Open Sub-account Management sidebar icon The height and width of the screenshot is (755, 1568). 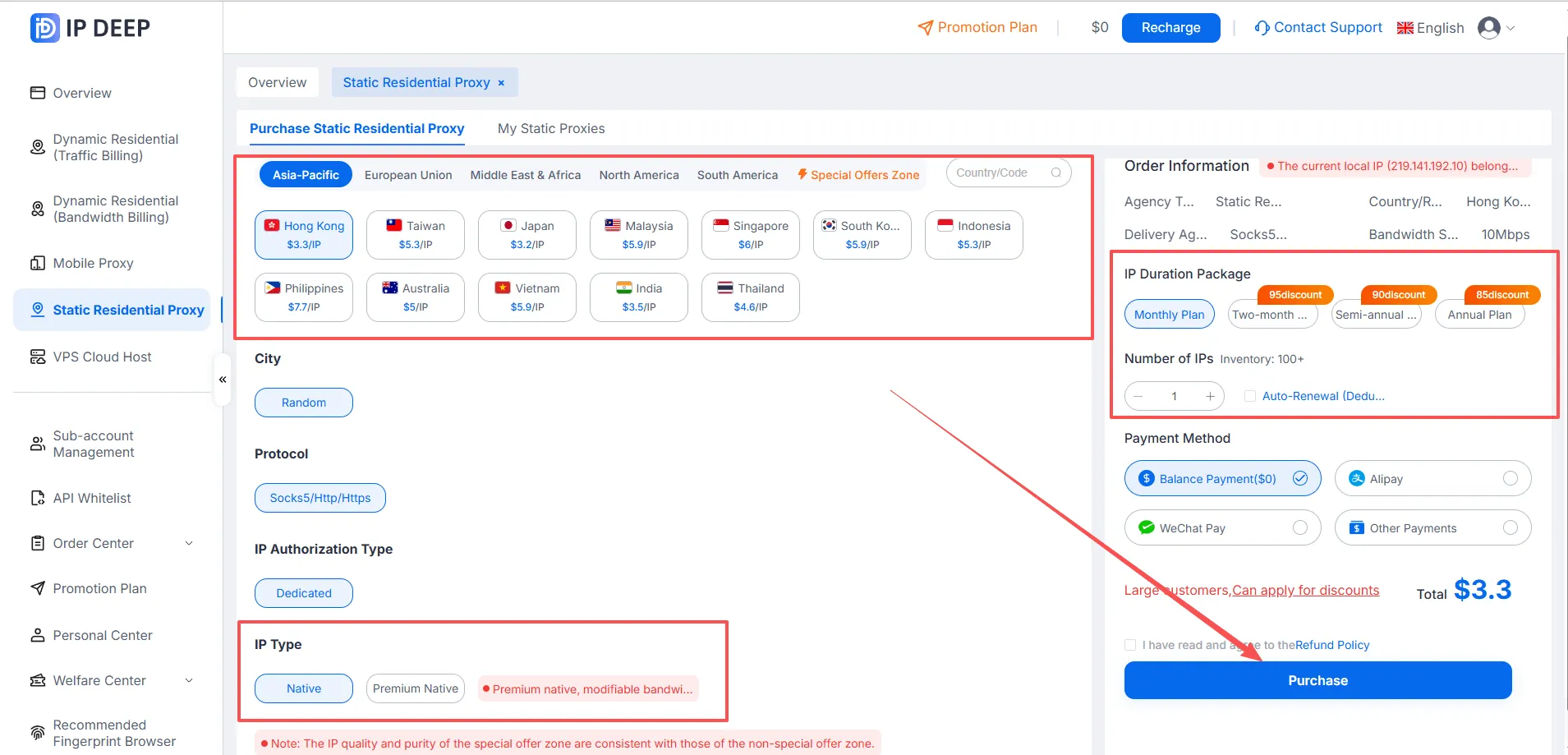click(x=38, y=444)
